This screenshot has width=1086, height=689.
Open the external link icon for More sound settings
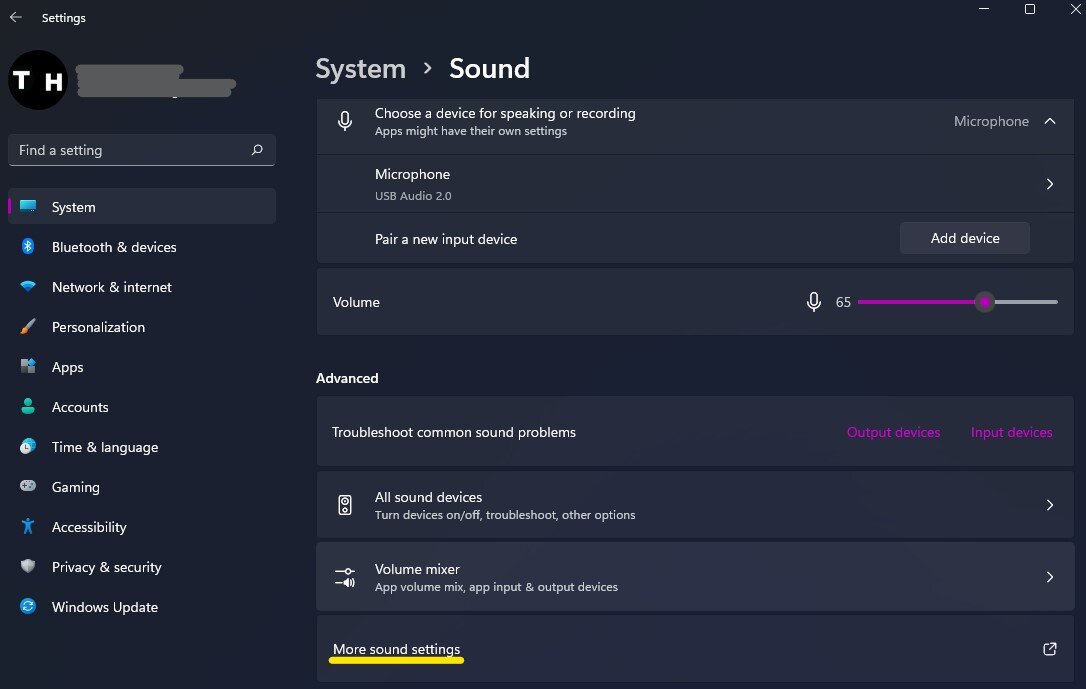click(x=1049, y=649)
